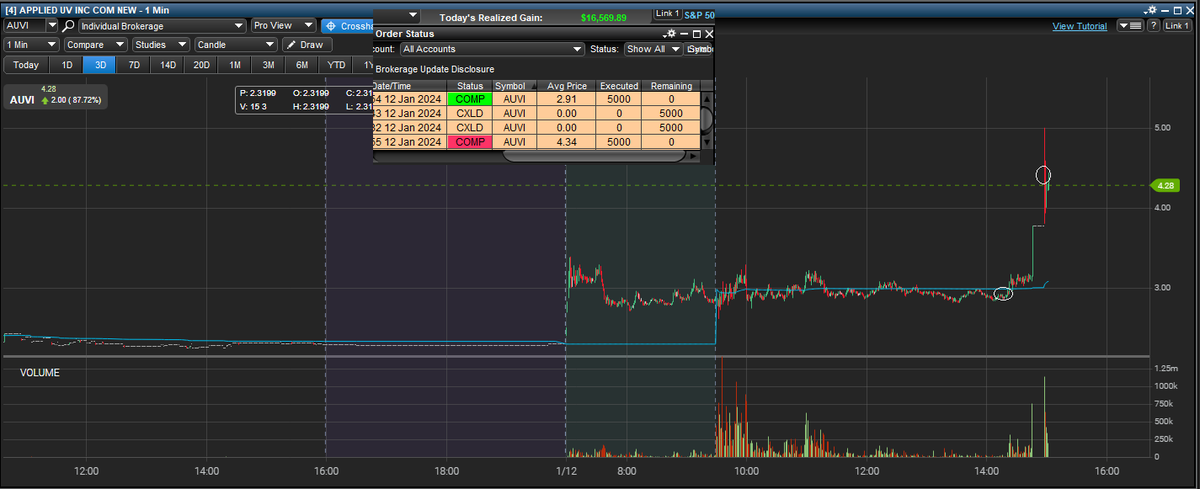Click the 4.28 current price label
This screenshot has height=489, width=1200.
tap(1166, 185)
